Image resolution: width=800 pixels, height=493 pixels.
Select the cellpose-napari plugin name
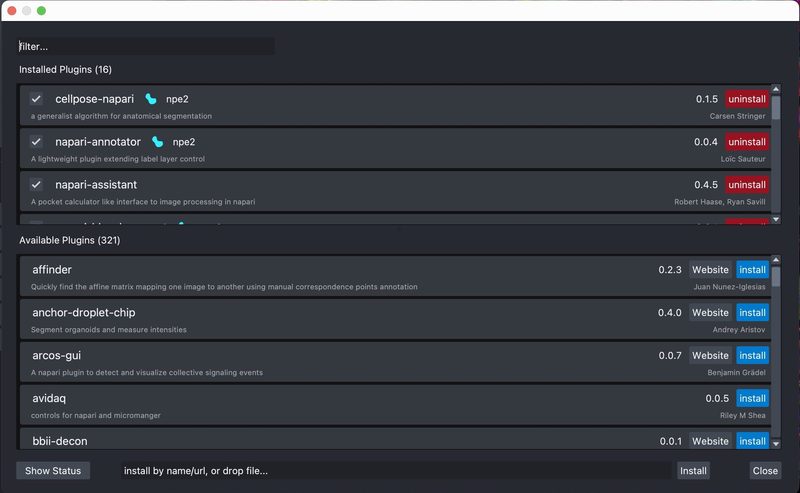pos(94,99)
